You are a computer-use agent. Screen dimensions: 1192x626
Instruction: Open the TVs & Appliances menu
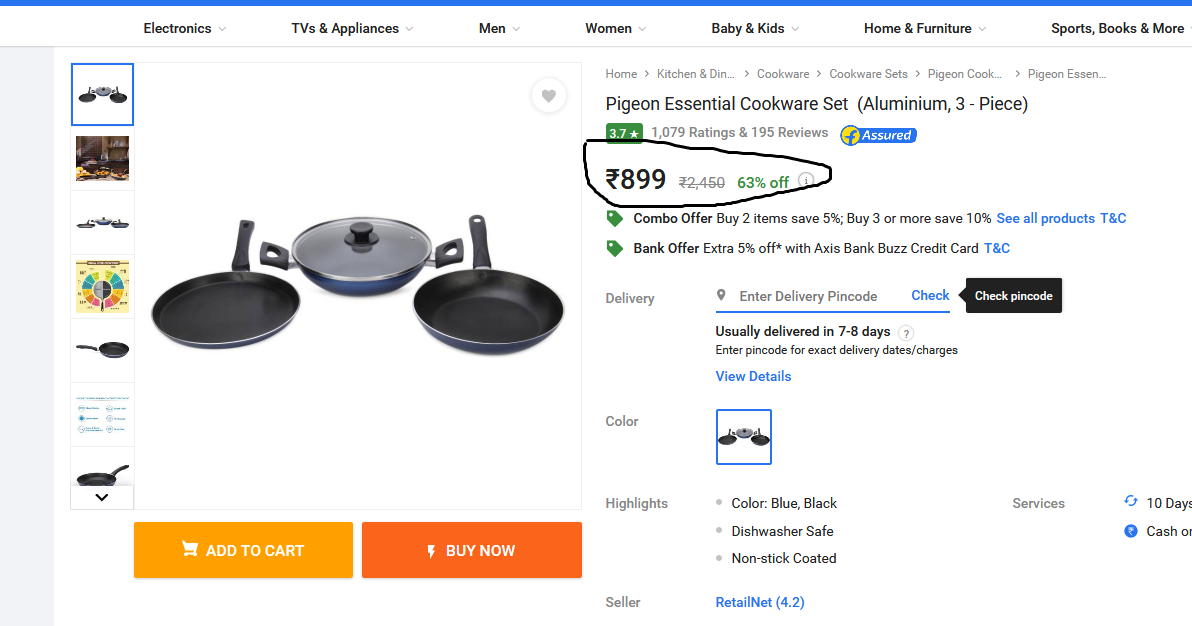coord(345,28)
